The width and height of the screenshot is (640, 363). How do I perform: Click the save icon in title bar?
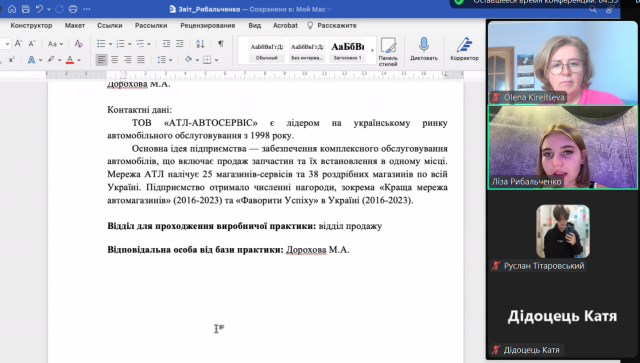[25, 9]
